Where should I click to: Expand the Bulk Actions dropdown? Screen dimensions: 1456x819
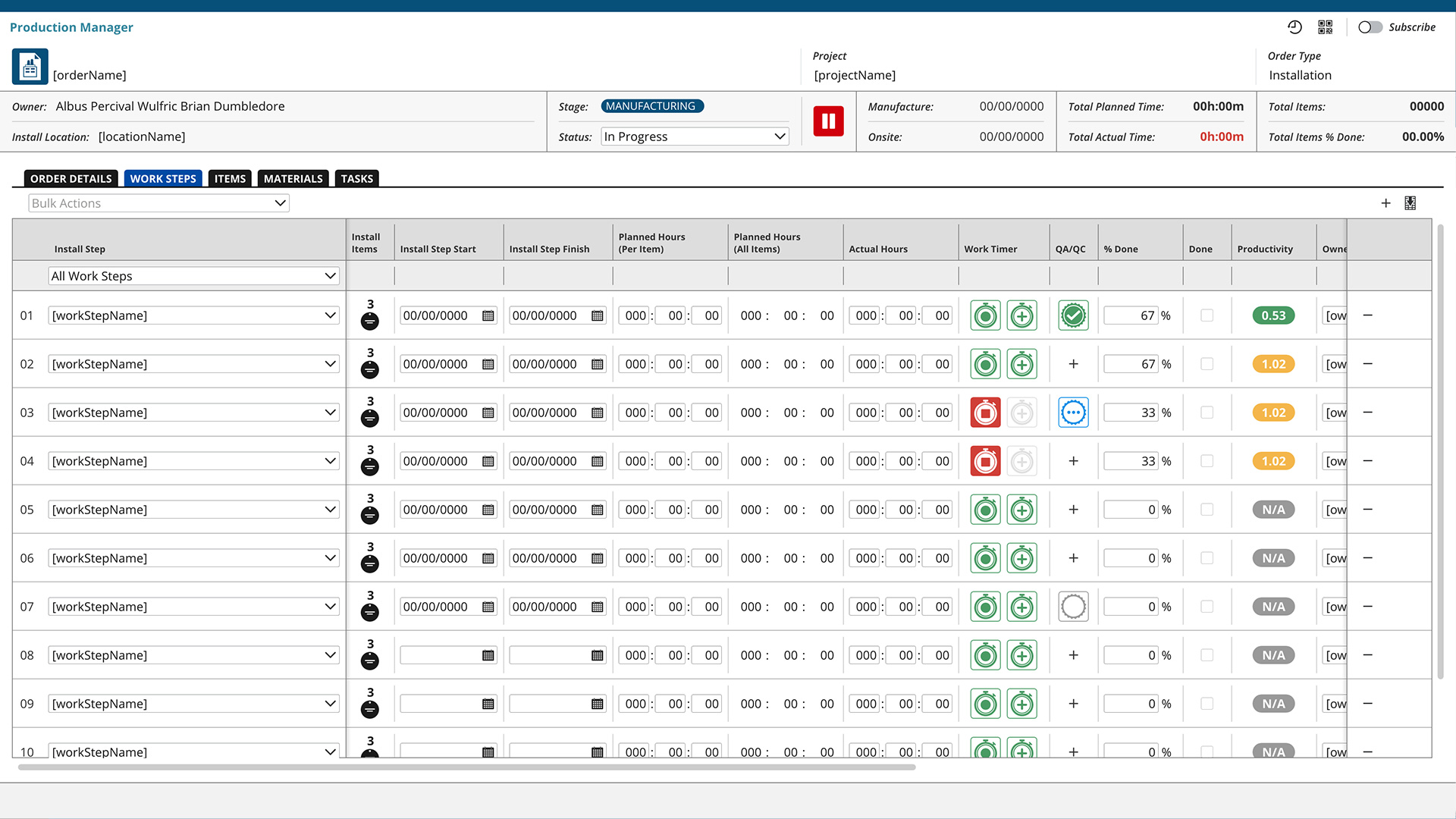point(159,203)
